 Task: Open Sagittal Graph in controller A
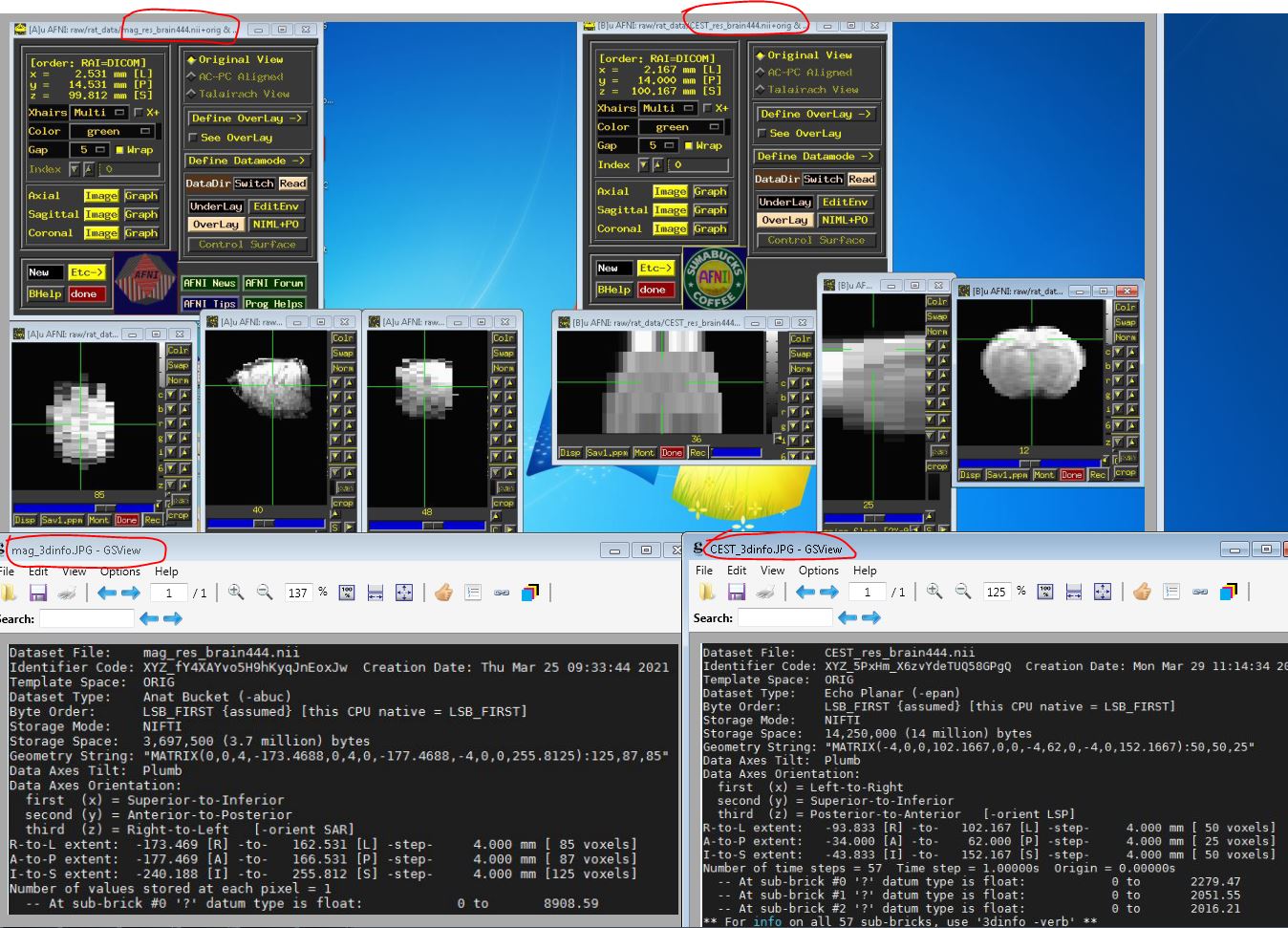[140, 214]
